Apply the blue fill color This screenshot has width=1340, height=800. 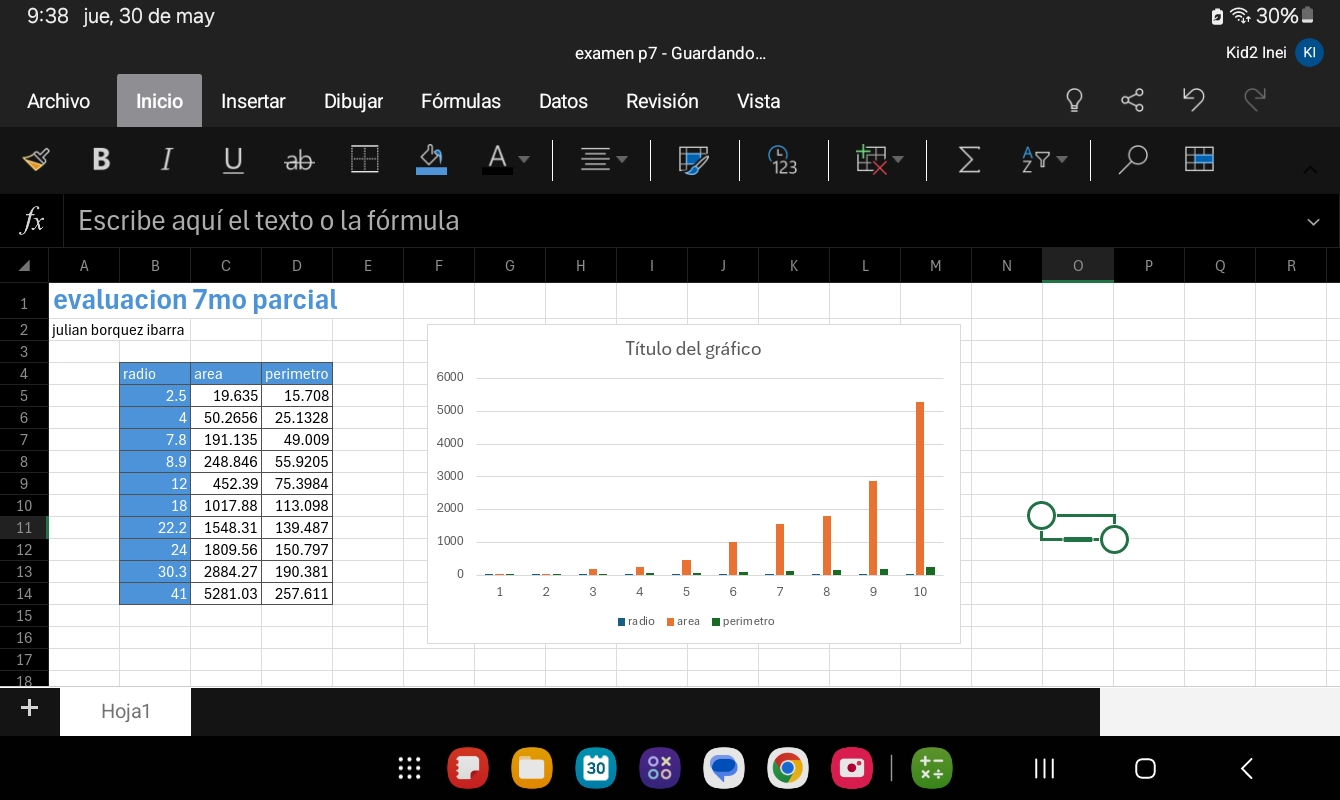pyautogui.click(x=431, y=160)
